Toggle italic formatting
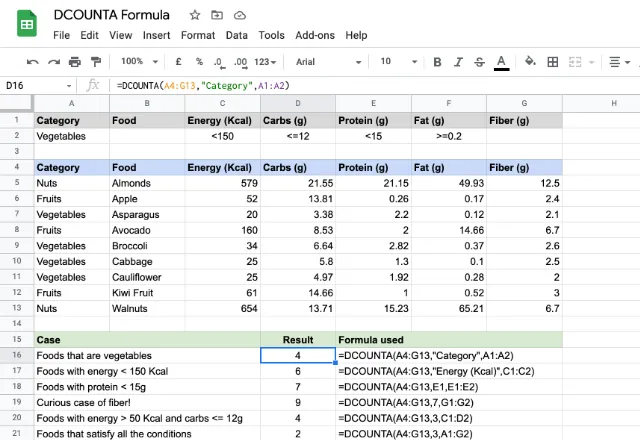Image resolution: width=640 pixels, height=440 pixels. 458,62
